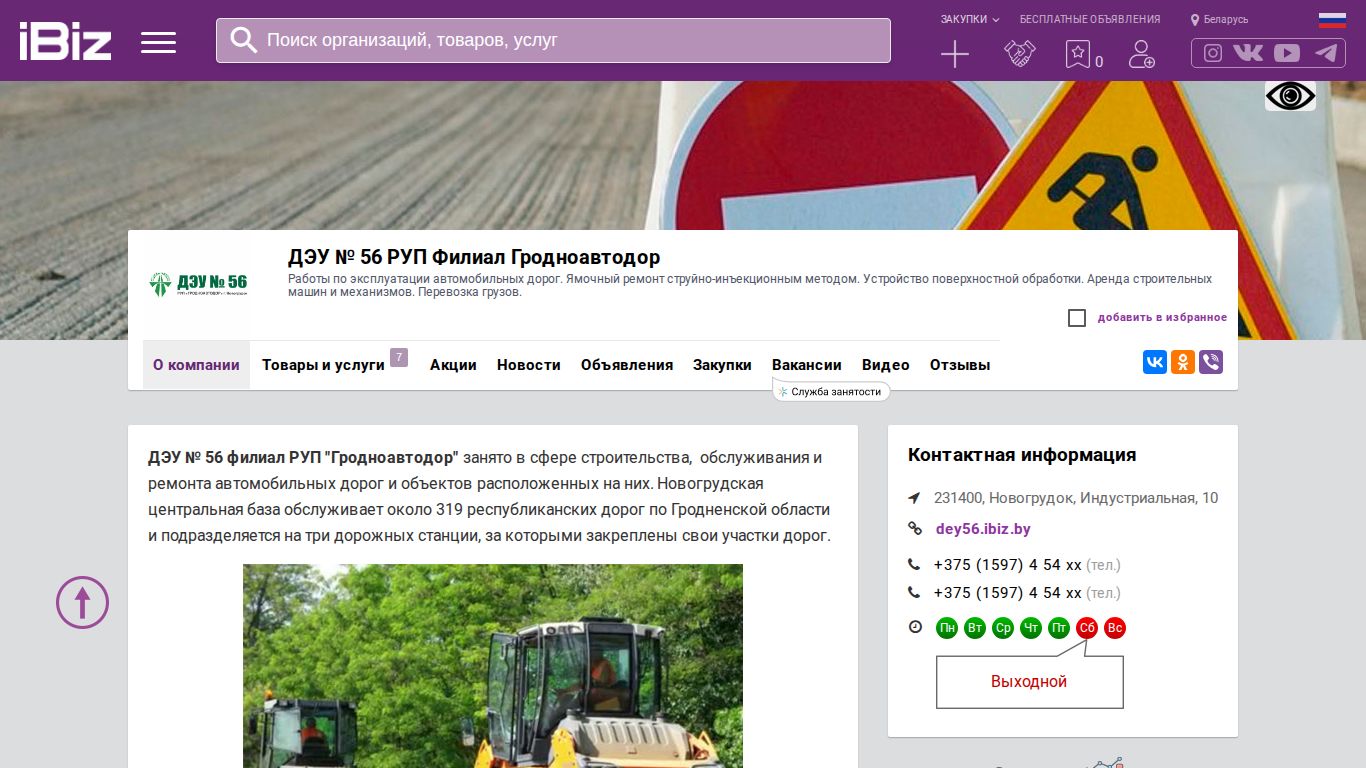
Task: Expand the Закупки dropdown in header
Action: point(970,19)
